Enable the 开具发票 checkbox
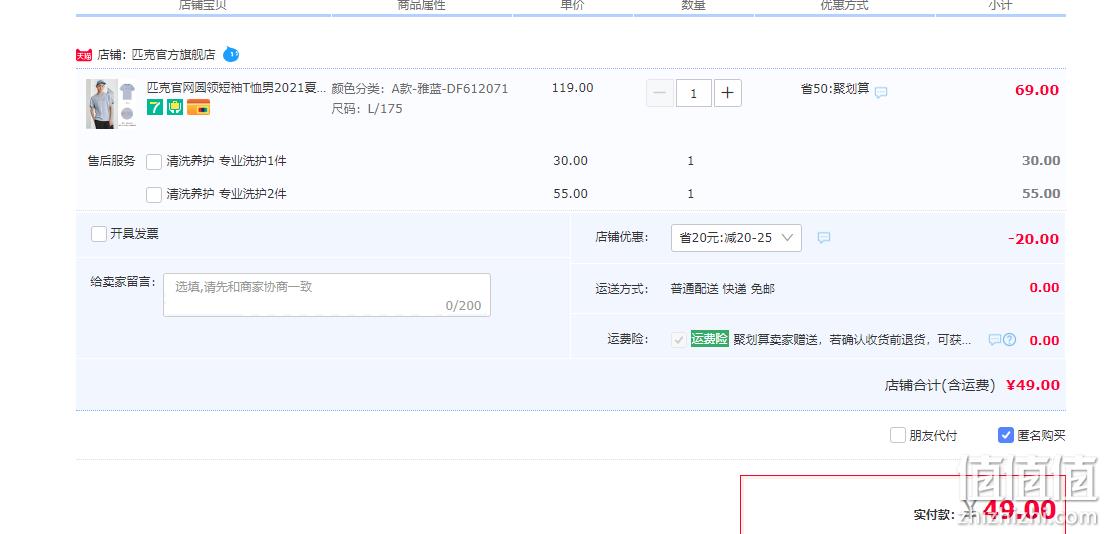 click(99, 234)
